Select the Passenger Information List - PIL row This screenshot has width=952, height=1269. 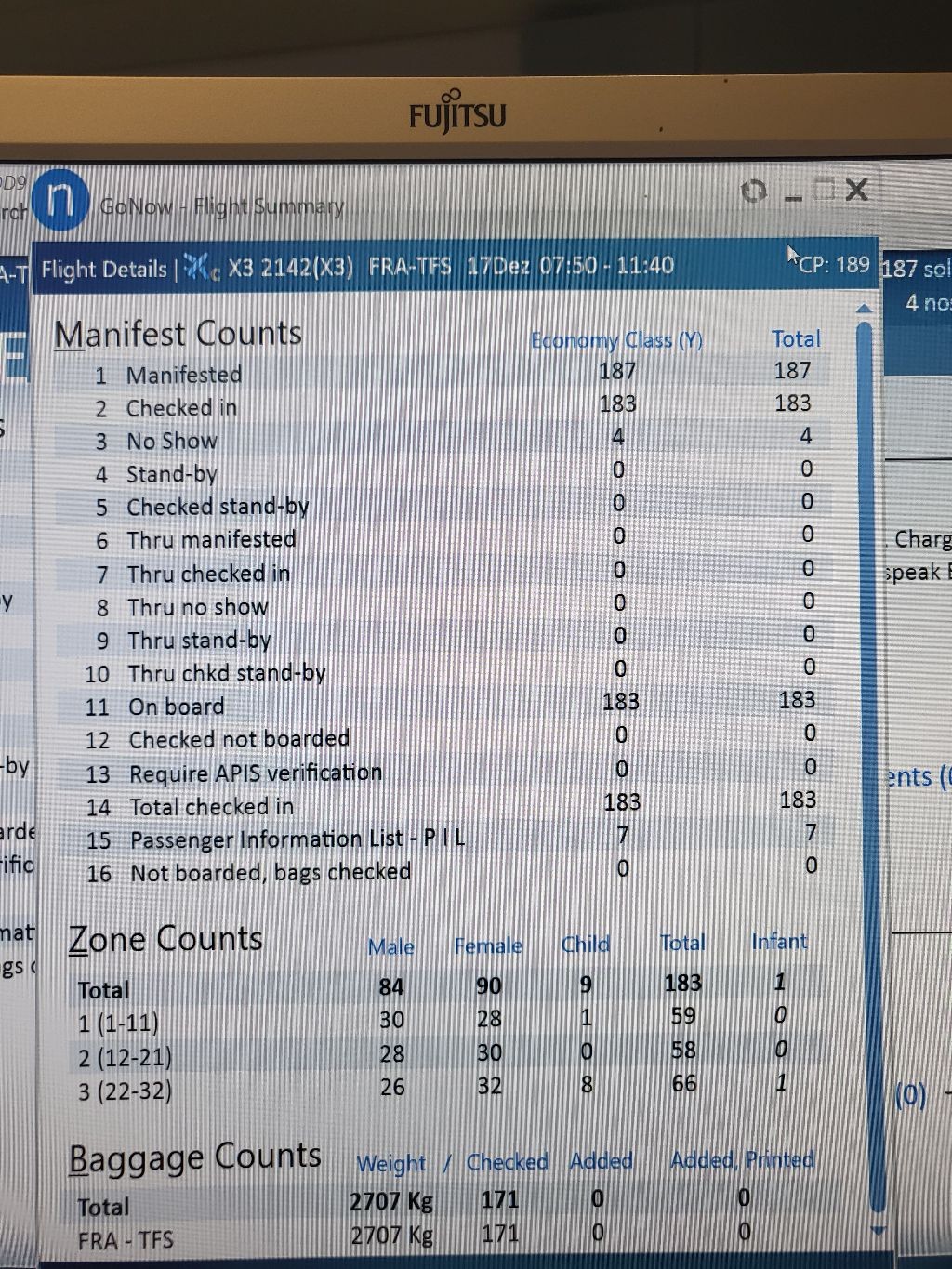[297, 839]
